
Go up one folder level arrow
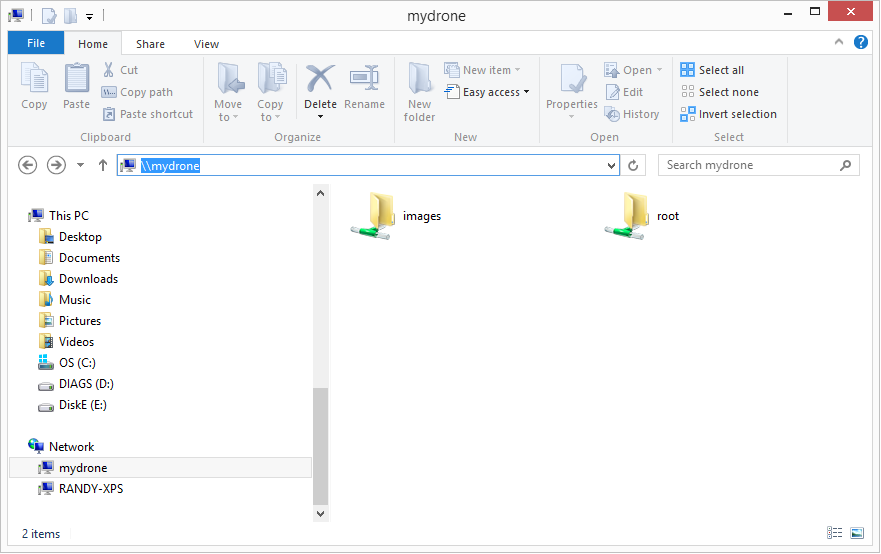103,166
